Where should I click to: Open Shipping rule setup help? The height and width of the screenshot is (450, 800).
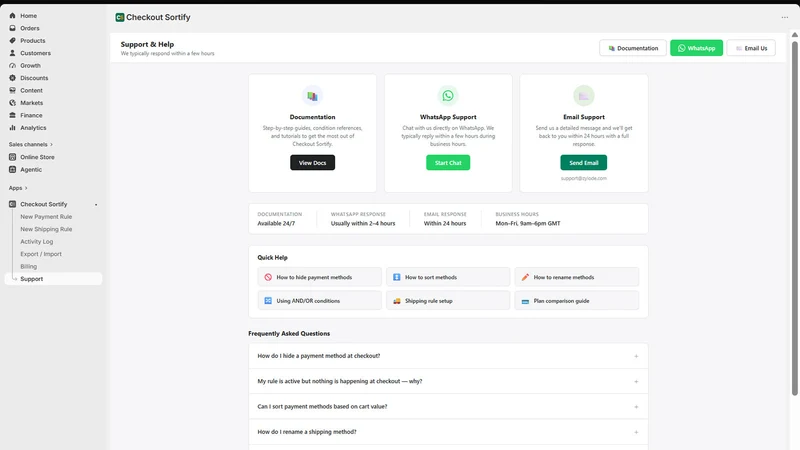448,301
